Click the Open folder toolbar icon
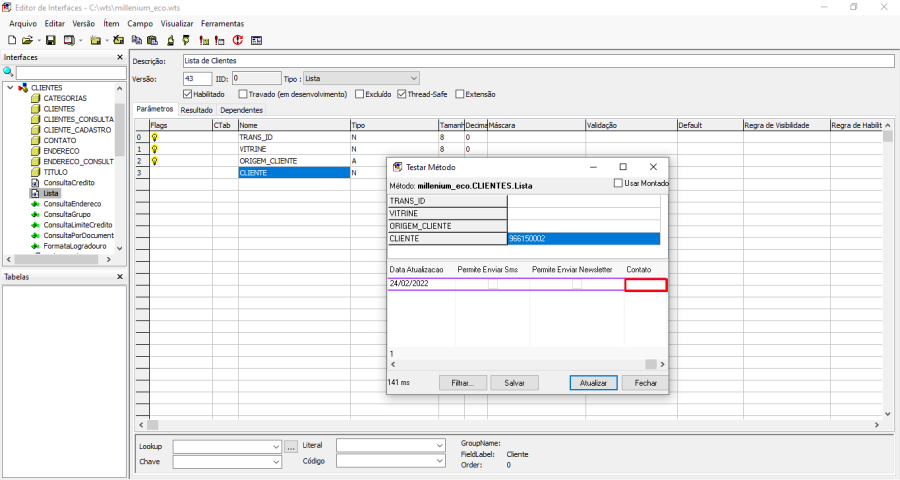 (x=27, y=40)
